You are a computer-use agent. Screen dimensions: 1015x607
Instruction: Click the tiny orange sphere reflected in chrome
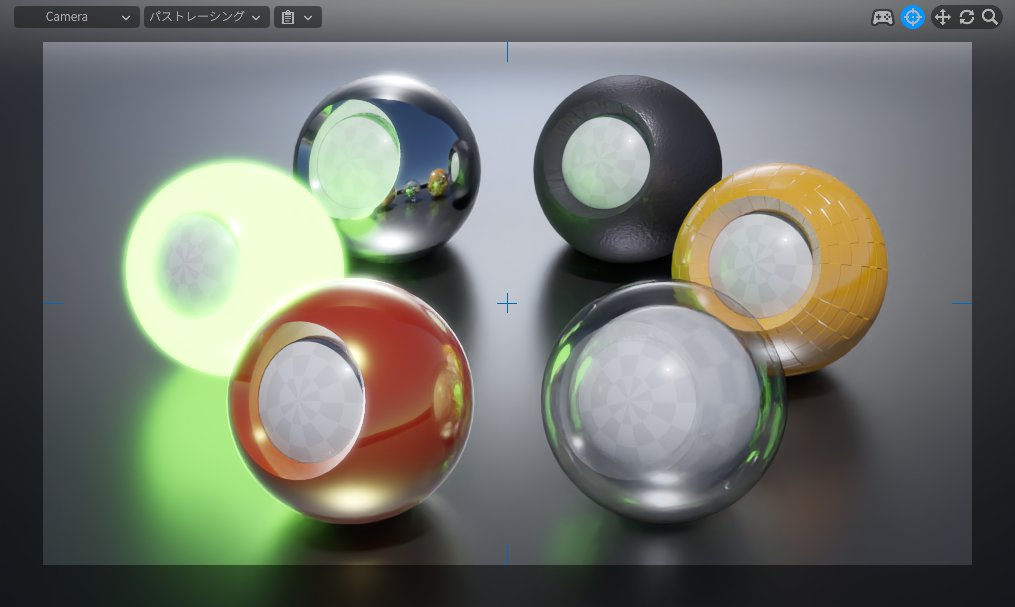(437, 181)
